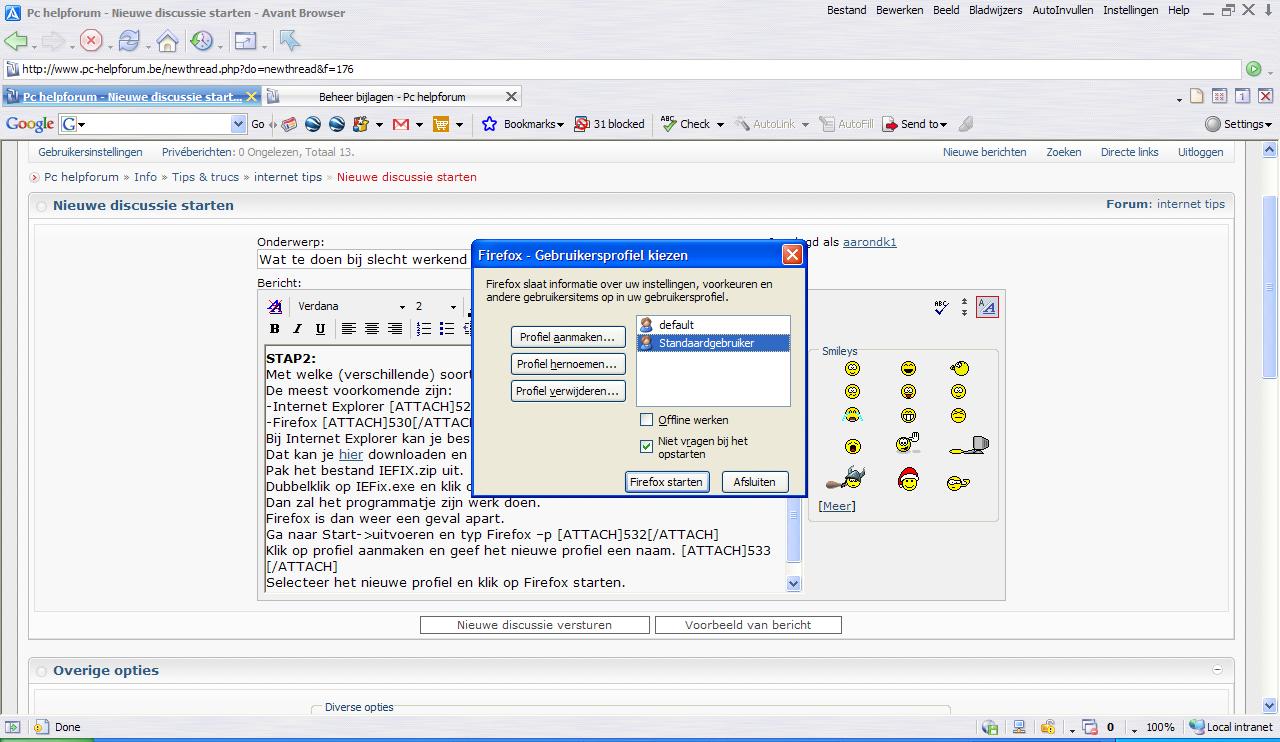Insert the viking helmet smiley
1280x742 pixels.
pos(846,478)
